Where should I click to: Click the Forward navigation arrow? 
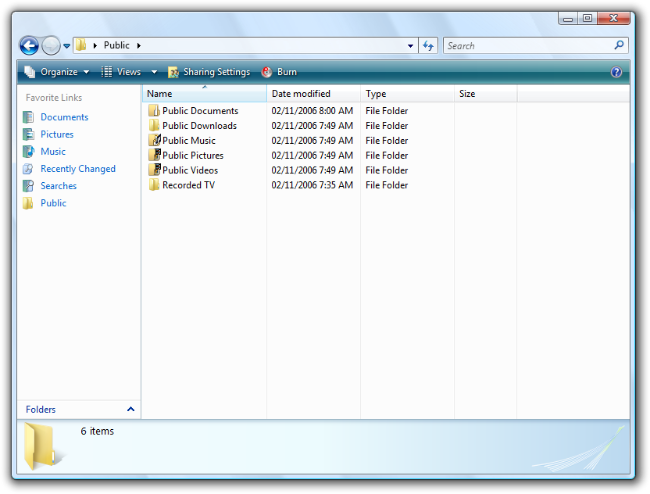click(51, 46)
